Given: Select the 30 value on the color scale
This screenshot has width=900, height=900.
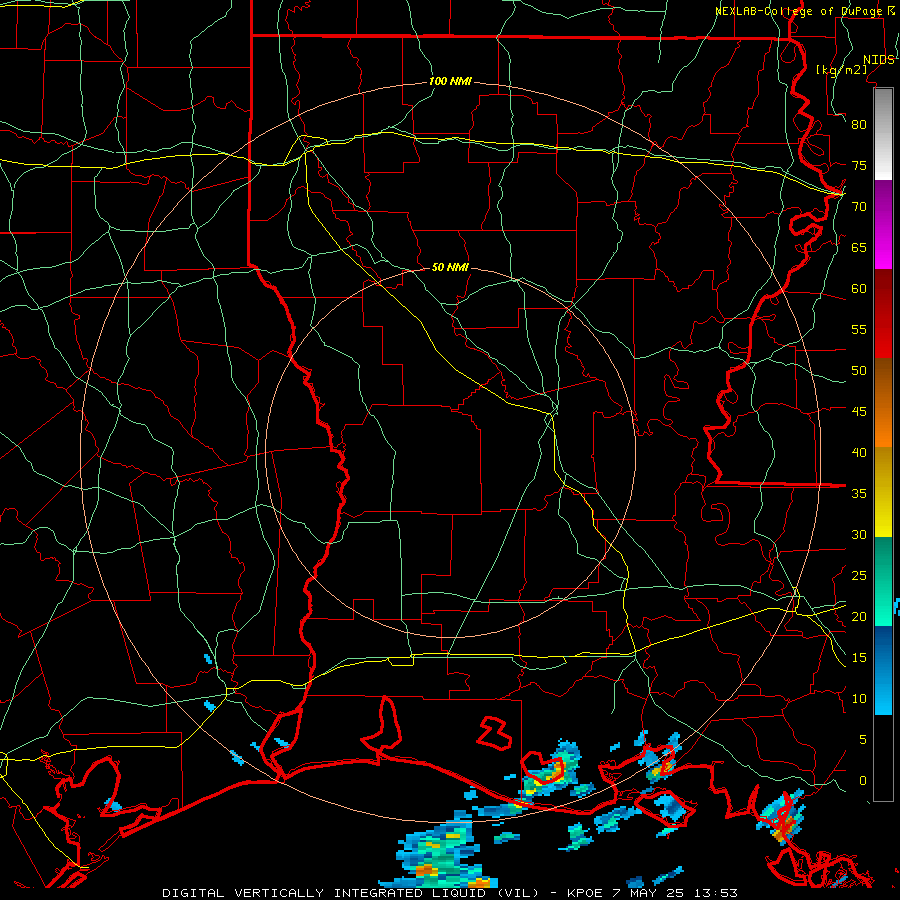Looking at the screenshot, I should coord(859,534).
